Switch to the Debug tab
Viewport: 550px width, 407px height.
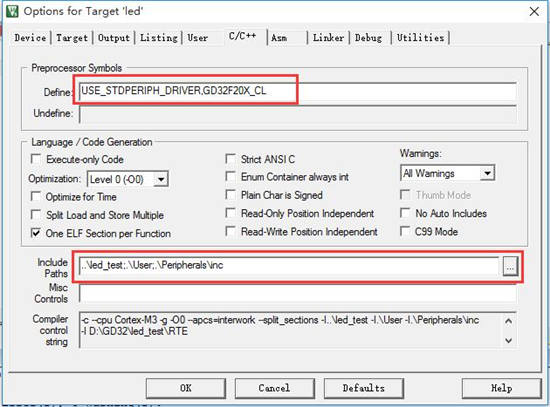(x=368, y=38)
